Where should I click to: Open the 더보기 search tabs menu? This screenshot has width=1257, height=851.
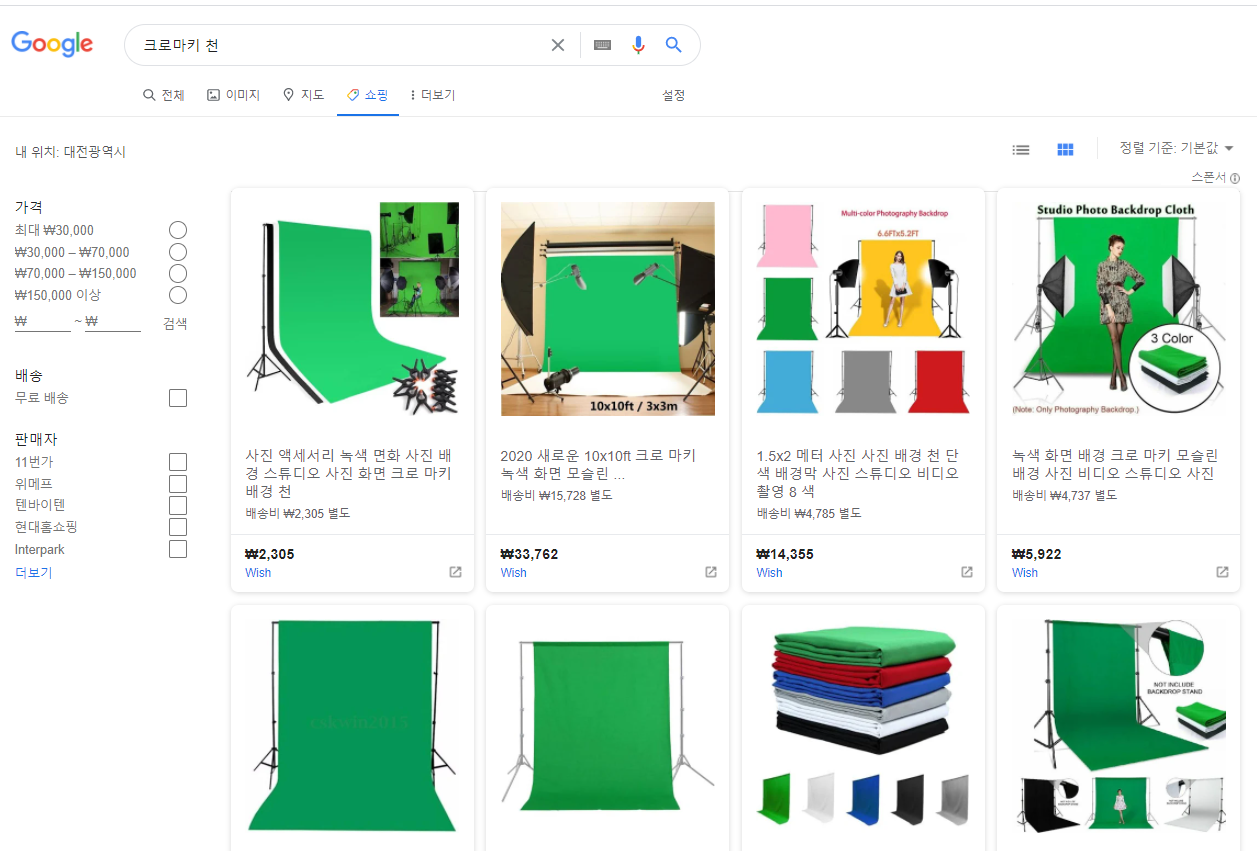tap(432, 95)
